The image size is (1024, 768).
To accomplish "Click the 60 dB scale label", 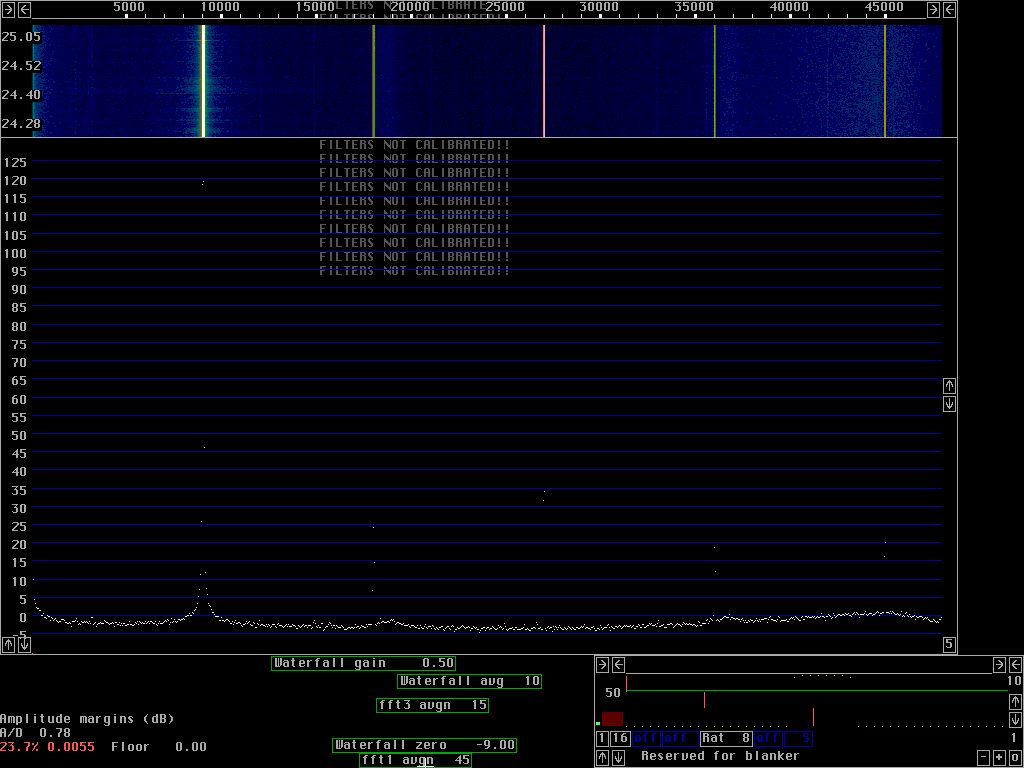I will click(18, 399).
